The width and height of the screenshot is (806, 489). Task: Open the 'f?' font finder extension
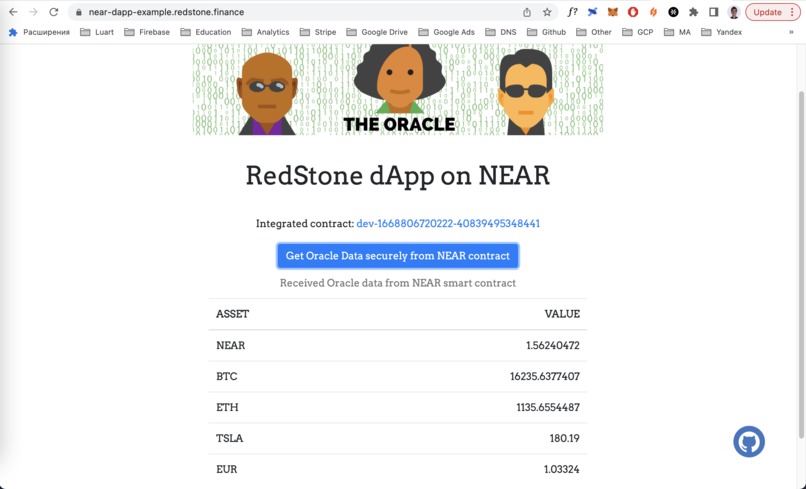click(572, 12)
